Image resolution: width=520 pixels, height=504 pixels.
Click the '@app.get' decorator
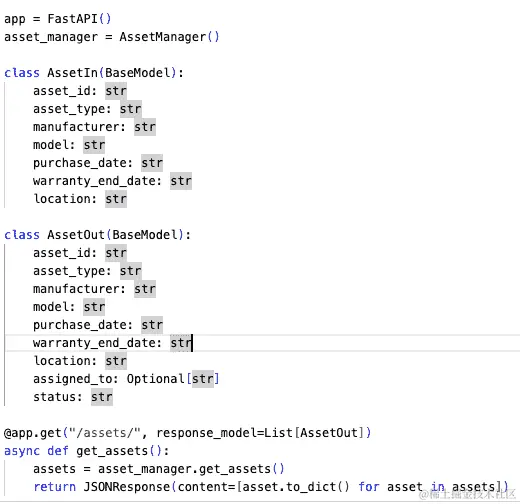click(32, 433)
